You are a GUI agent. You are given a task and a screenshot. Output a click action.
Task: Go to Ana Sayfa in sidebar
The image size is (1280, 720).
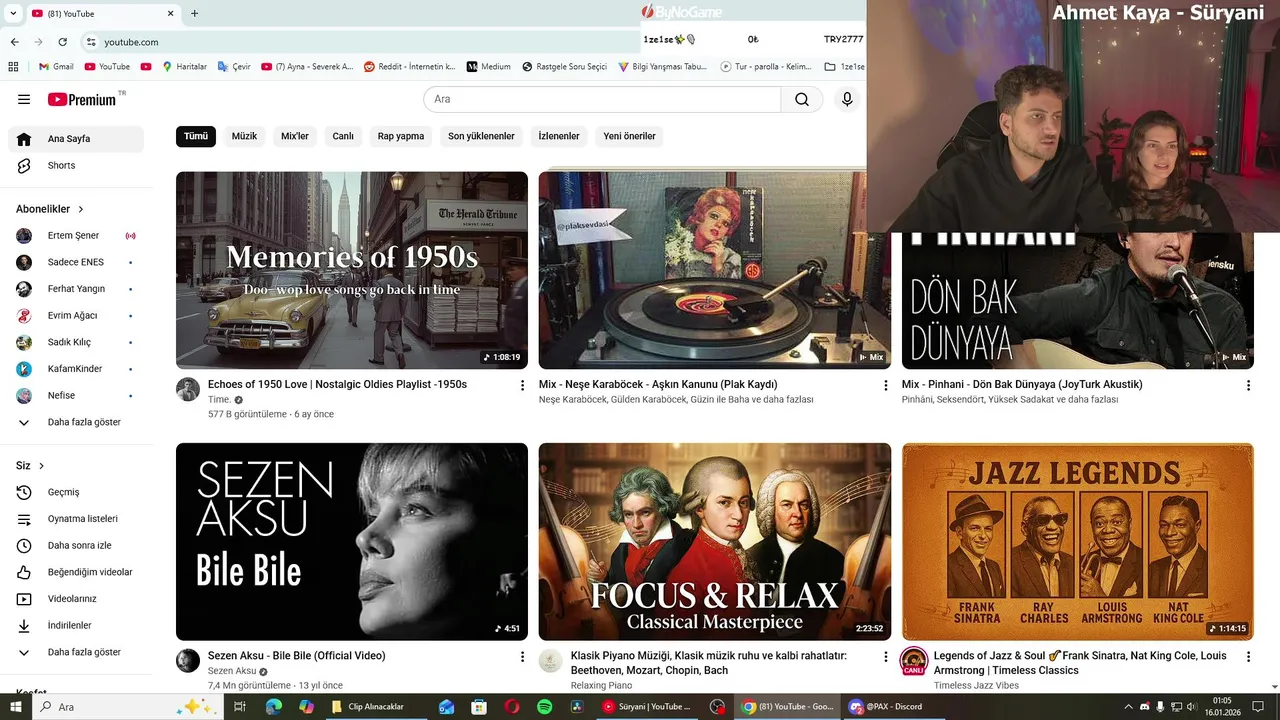(76, 139)
